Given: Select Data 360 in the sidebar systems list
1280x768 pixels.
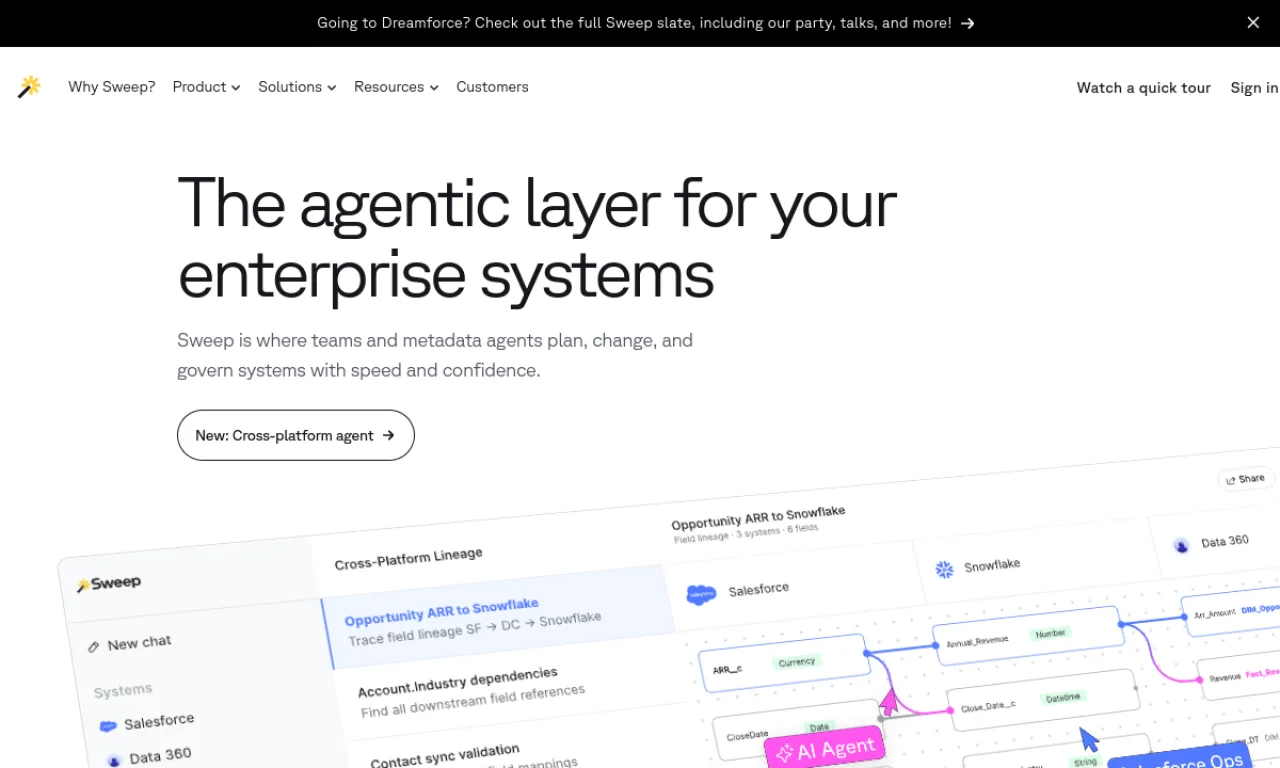Looking at the screenshot, I should [148, 757].
